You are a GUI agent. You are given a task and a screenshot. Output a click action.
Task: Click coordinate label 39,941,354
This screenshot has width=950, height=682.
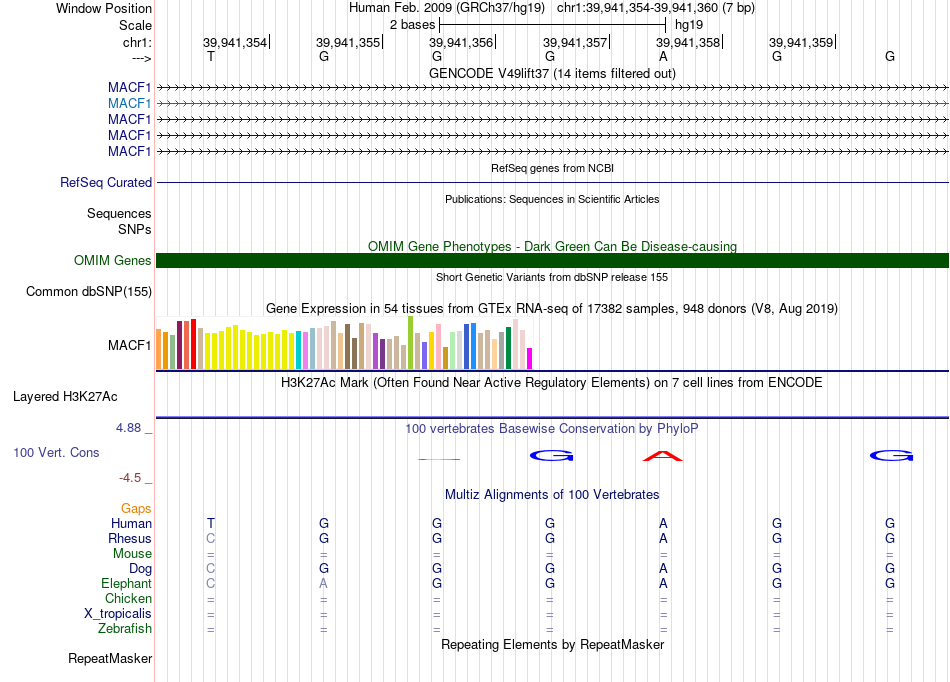(235, 42)
